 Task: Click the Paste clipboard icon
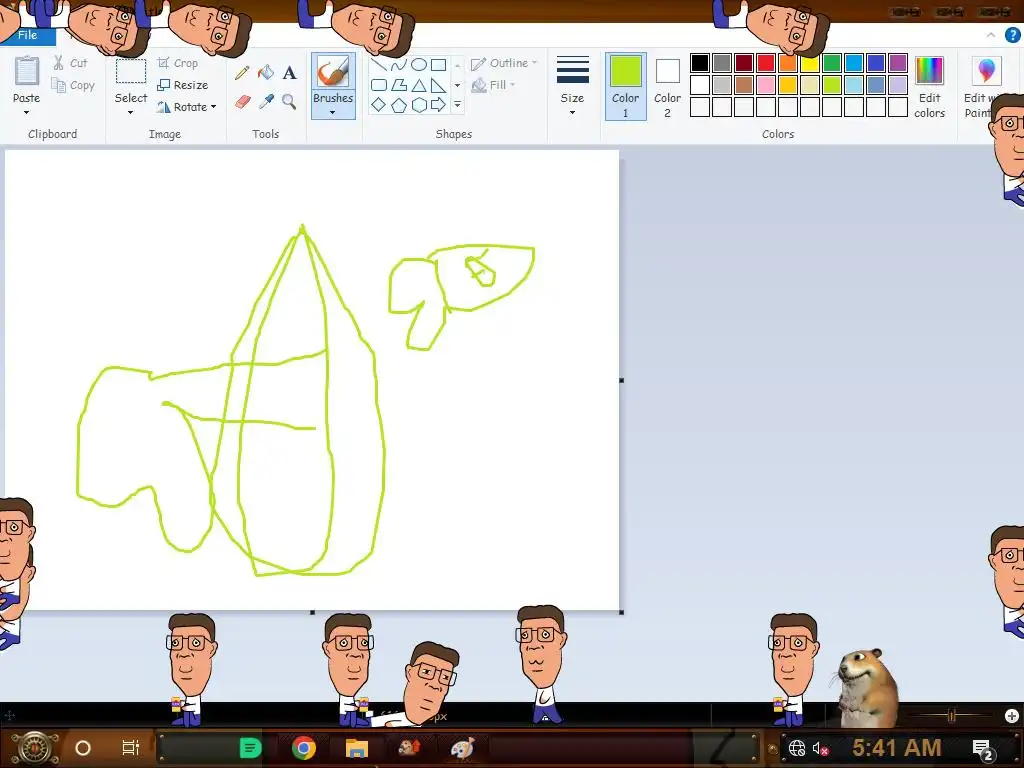click(x=27, y=71)
